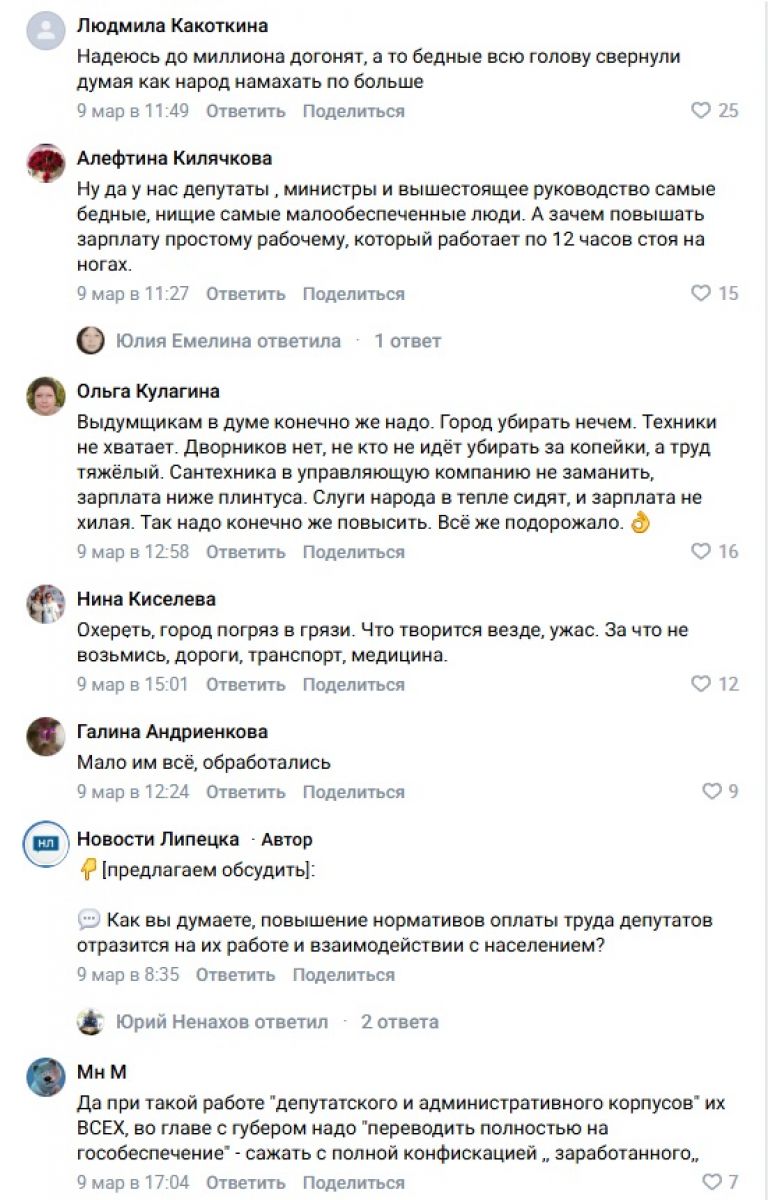768x1200 pixels.
Task: Reply to Нина Киселева's comment
Action: click(246, 685)
